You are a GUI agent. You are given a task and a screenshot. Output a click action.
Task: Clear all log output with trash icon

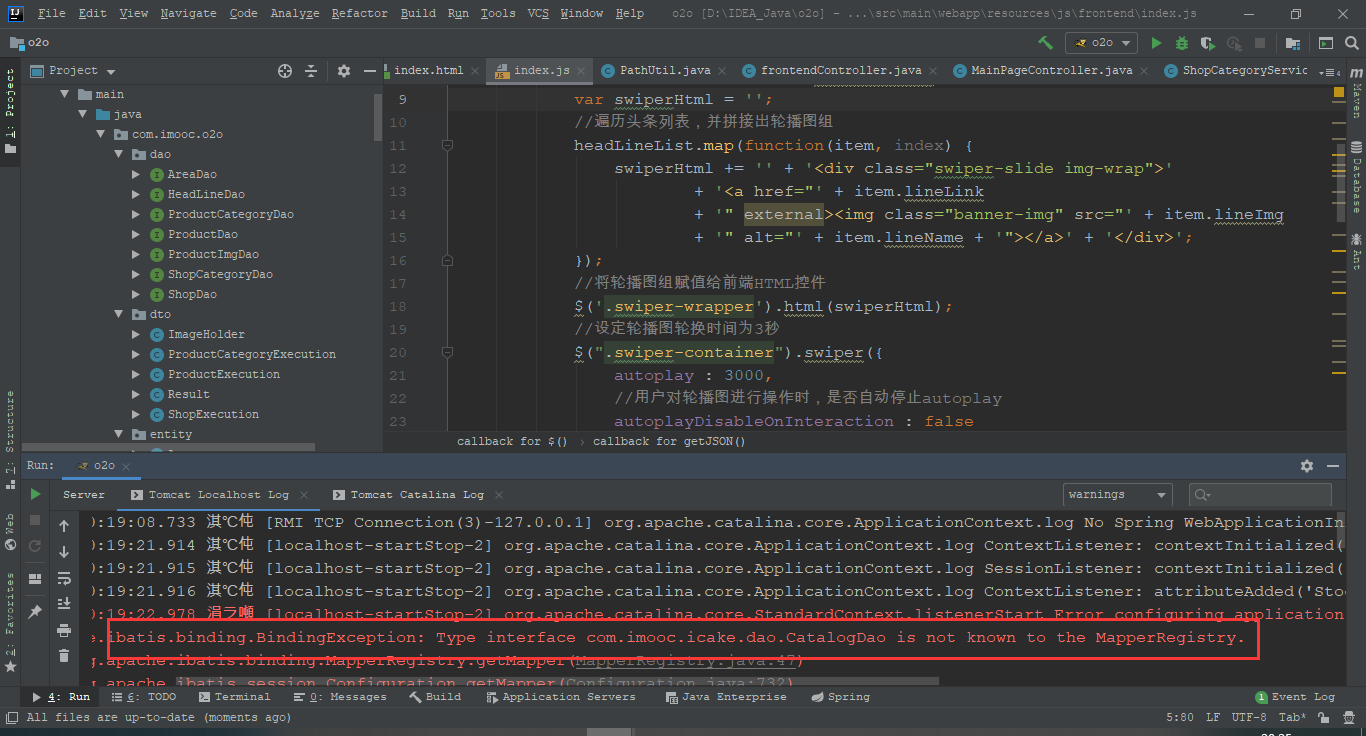tap(64, 656)
